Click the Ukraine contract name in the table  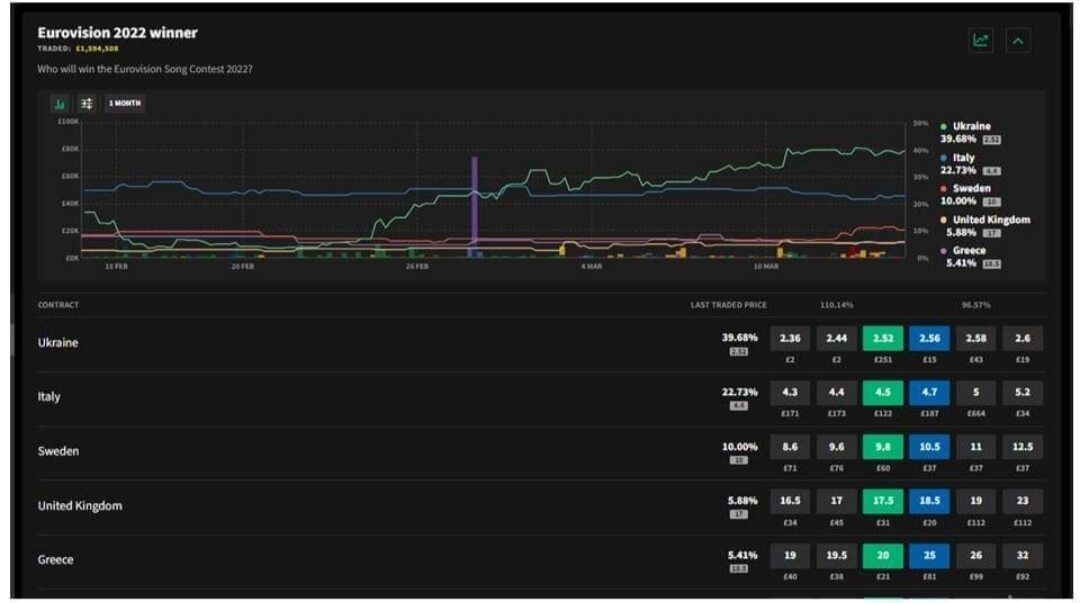[58, 343]
